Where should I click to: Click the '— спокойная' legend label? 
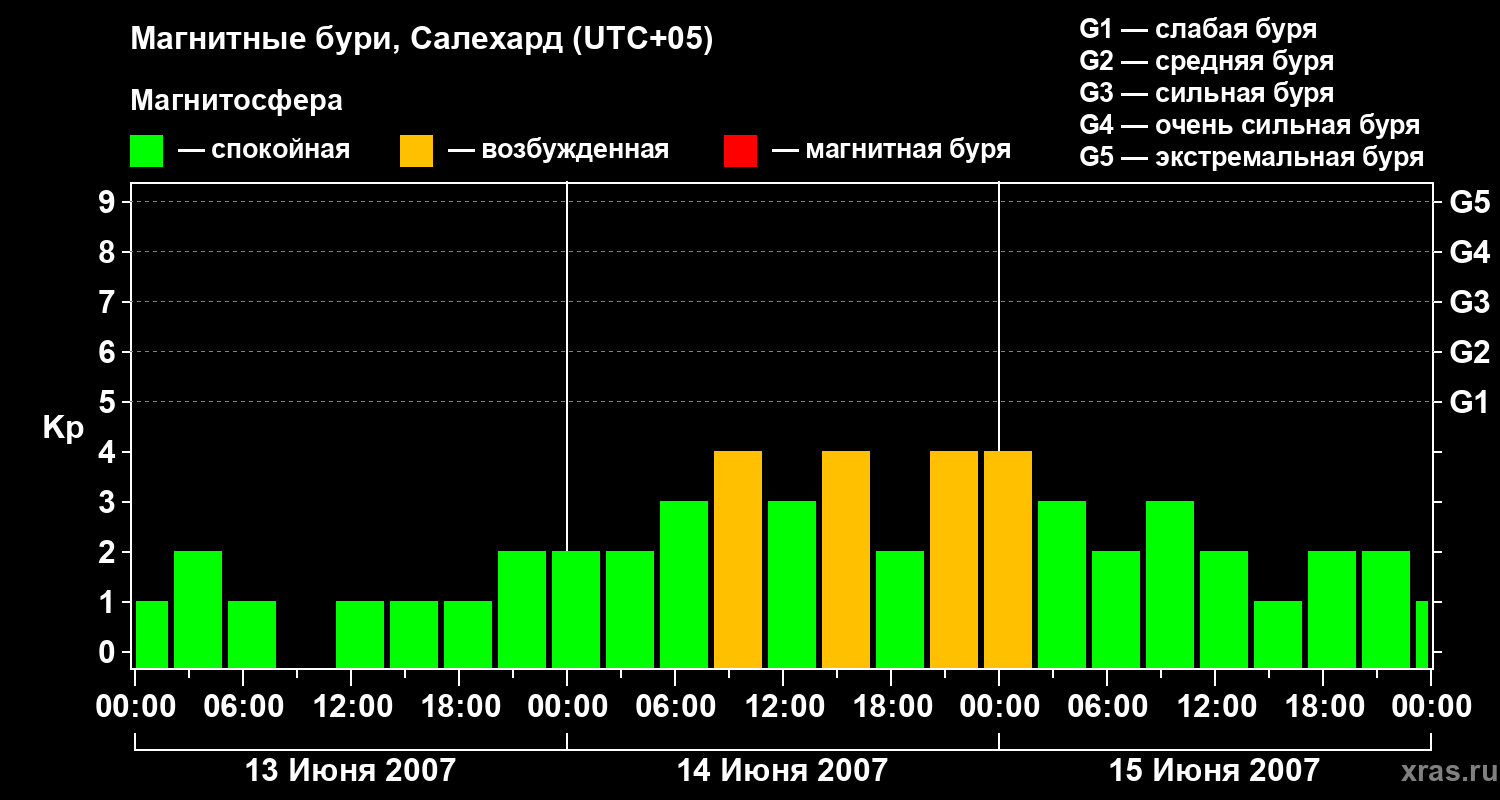(x=264, y=150)
